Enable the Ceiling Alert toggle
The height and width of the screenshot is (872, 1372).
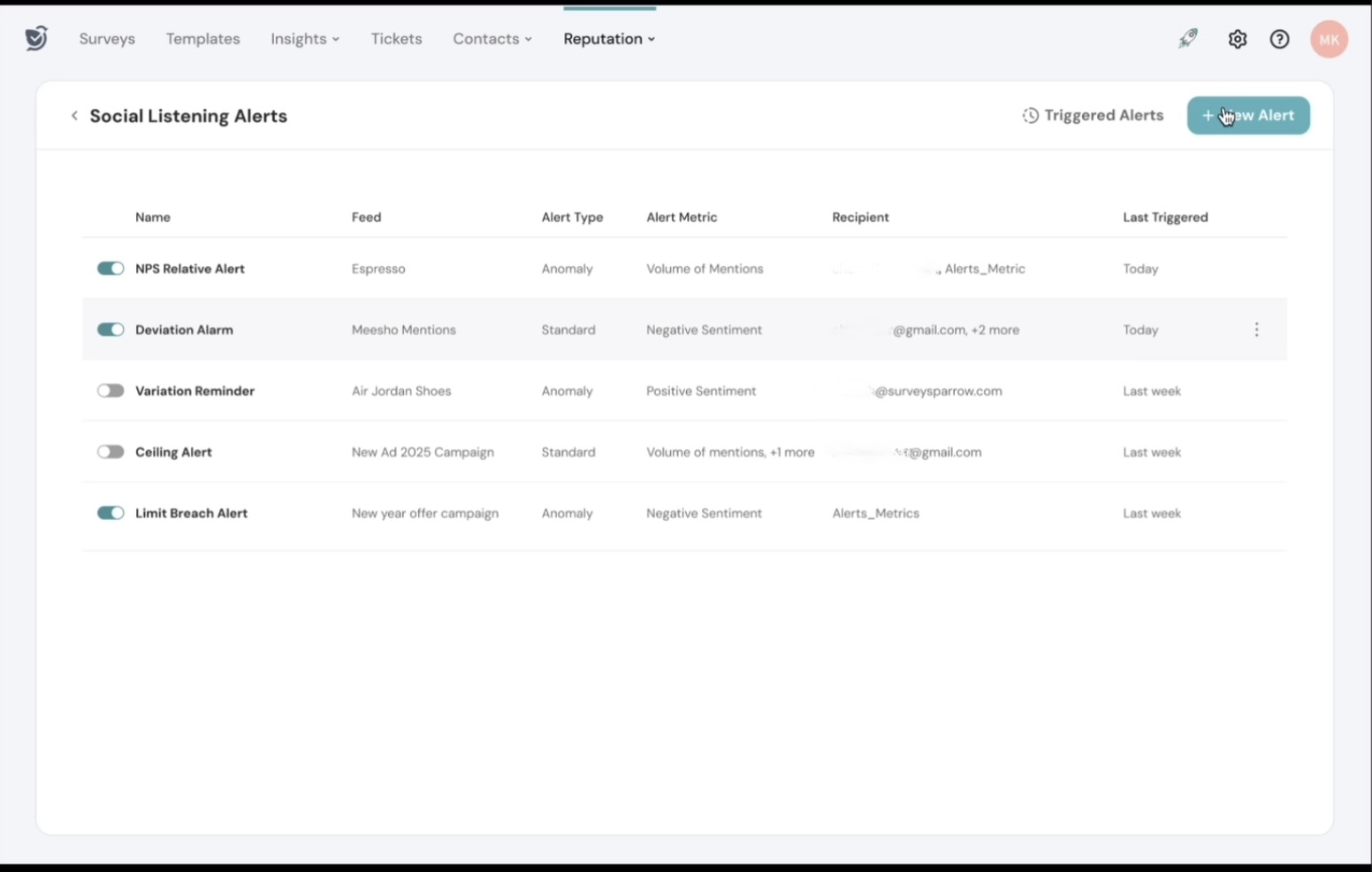click(x=111, y=452)
